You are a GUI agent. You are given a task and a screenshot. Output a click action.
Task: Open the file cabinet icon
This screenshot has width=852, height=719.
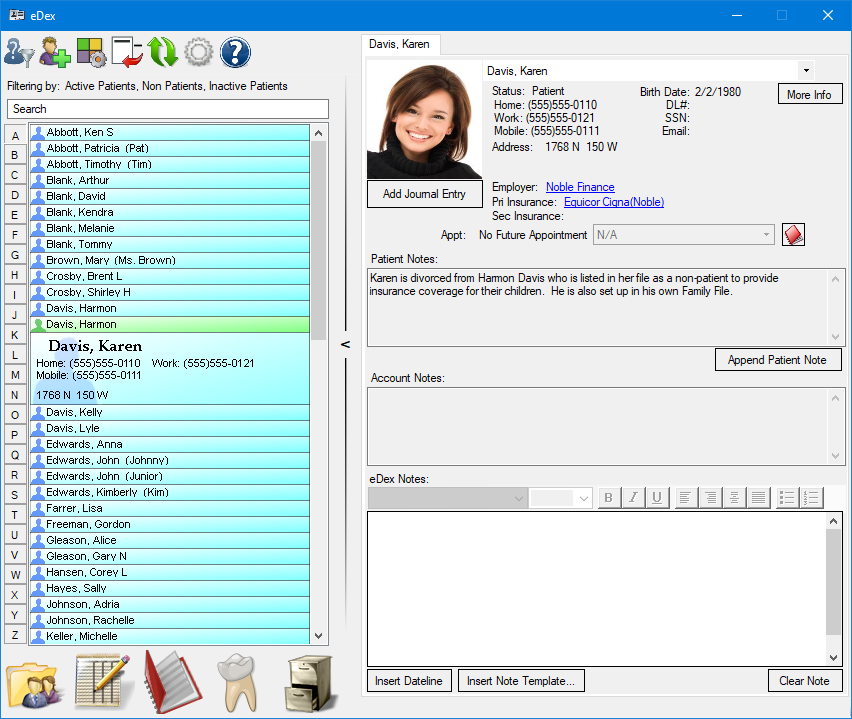(x=308, y=683)
